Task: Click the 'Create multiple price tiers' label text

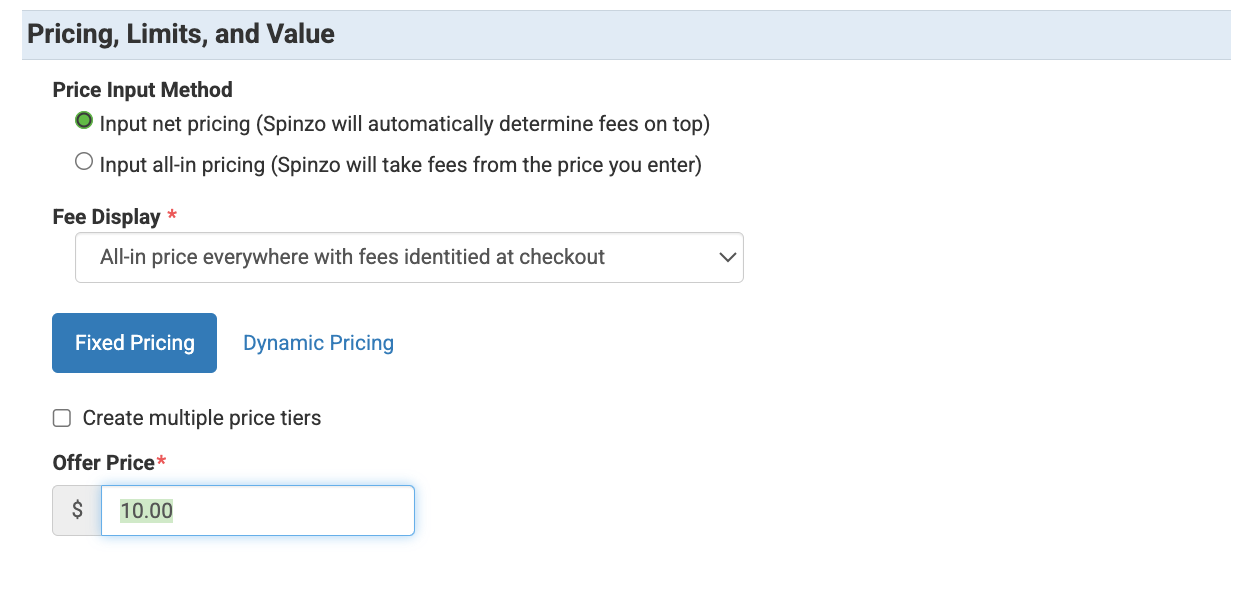Action: tap(202, 418)
